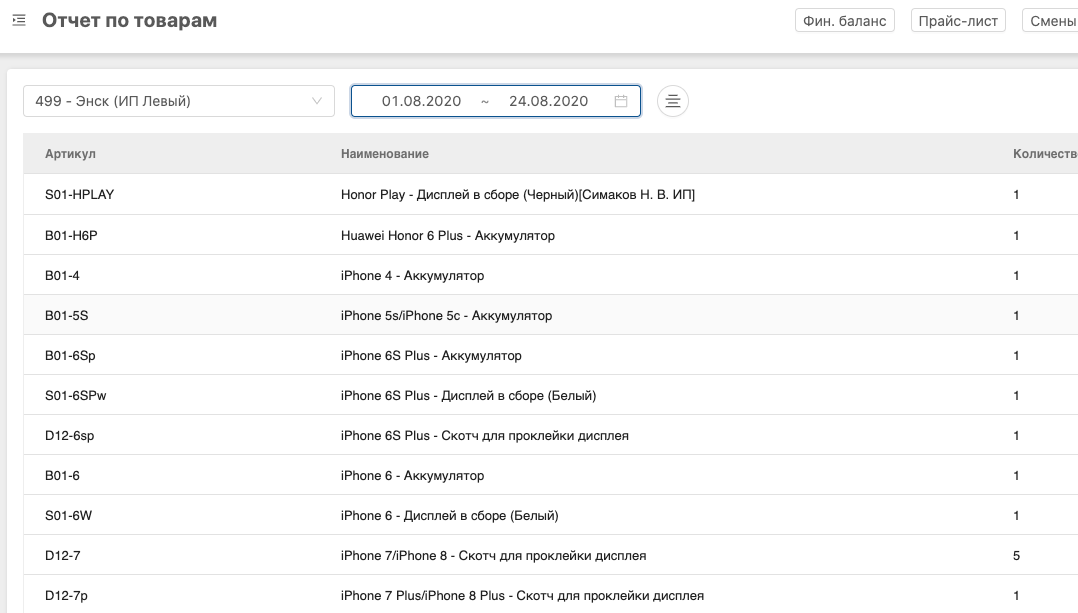This screenshot has height=613, width=1078.
Task: Click iPhone 6 - Дисплей в сборе (Белый)
Action: [x=450, y=515]
